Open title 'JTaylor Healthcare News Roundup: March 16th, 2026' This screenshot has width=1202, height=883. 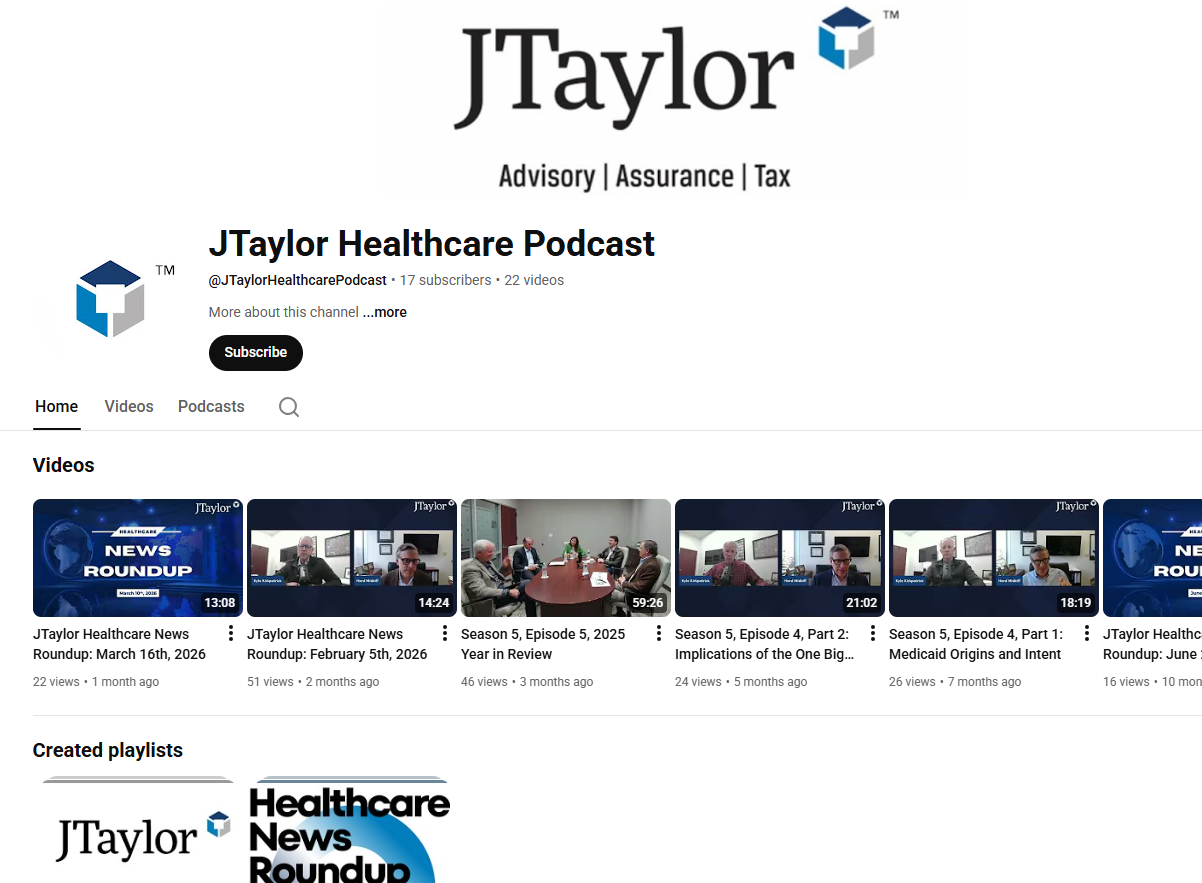click(x=119, y=644)
